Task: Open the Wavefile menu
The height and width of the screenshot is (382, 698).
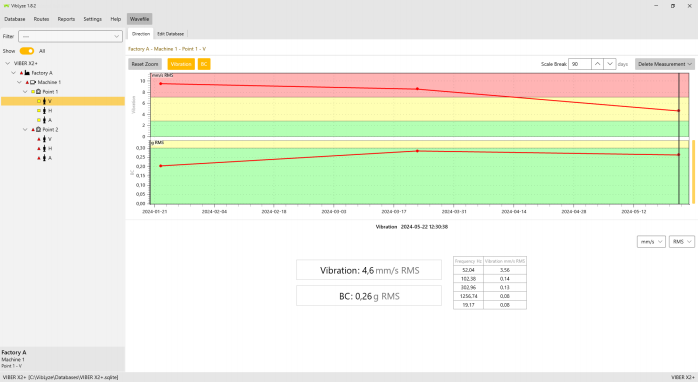Action: pyautogui.click(x=139, y=19)
